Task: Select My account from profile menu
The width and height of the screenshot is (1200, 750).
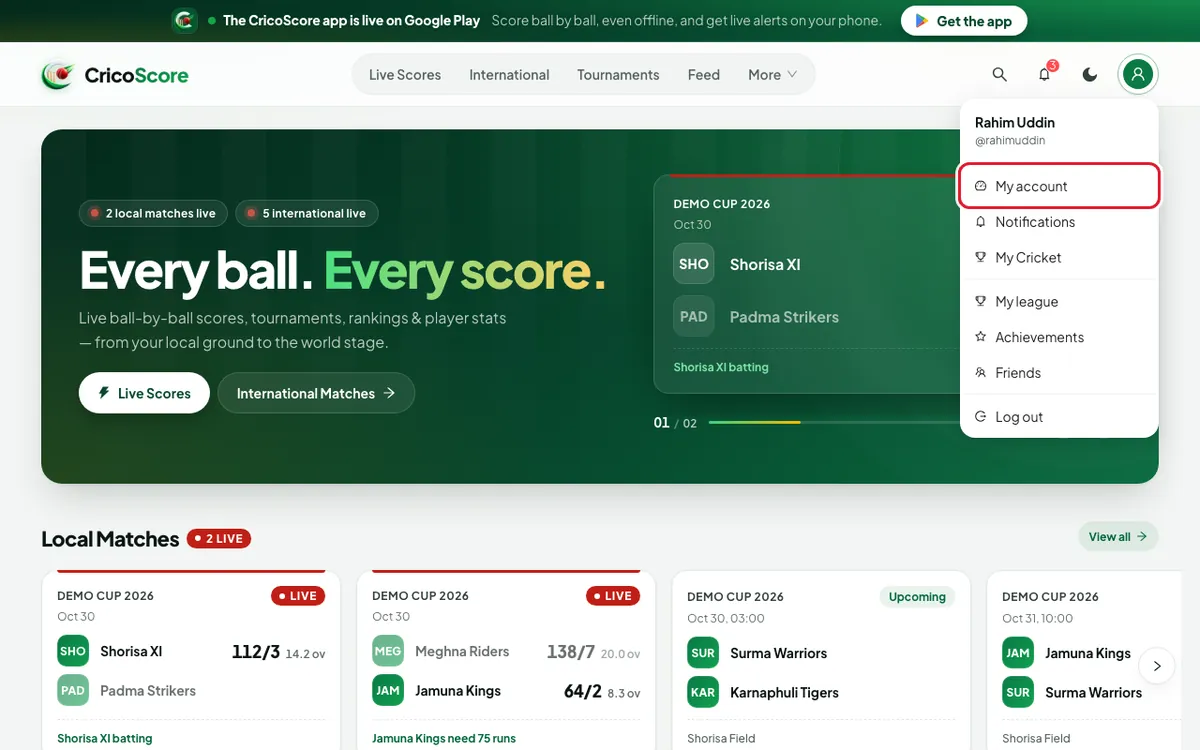Action: (1059, 186)
